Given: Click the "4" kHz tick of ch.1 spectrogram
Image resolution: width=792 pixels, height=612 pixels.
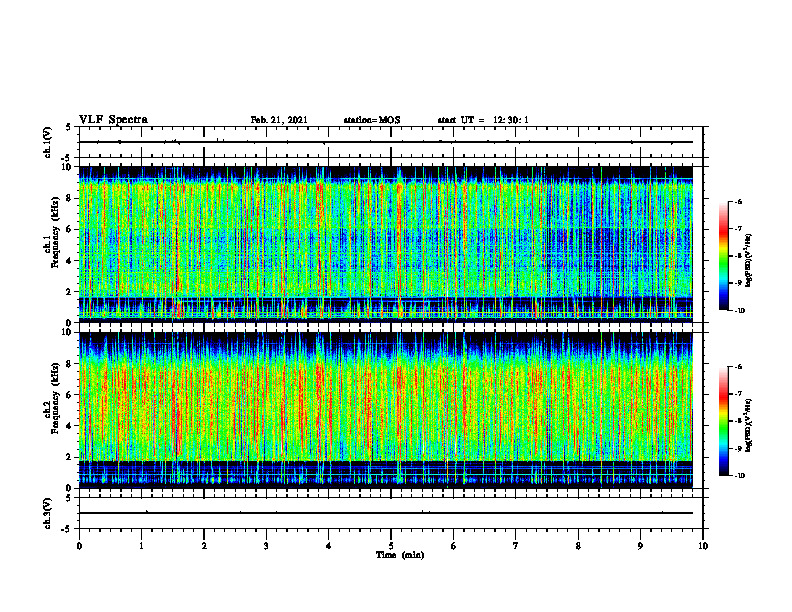Looking at the screenshot, I should coord(70,261).
